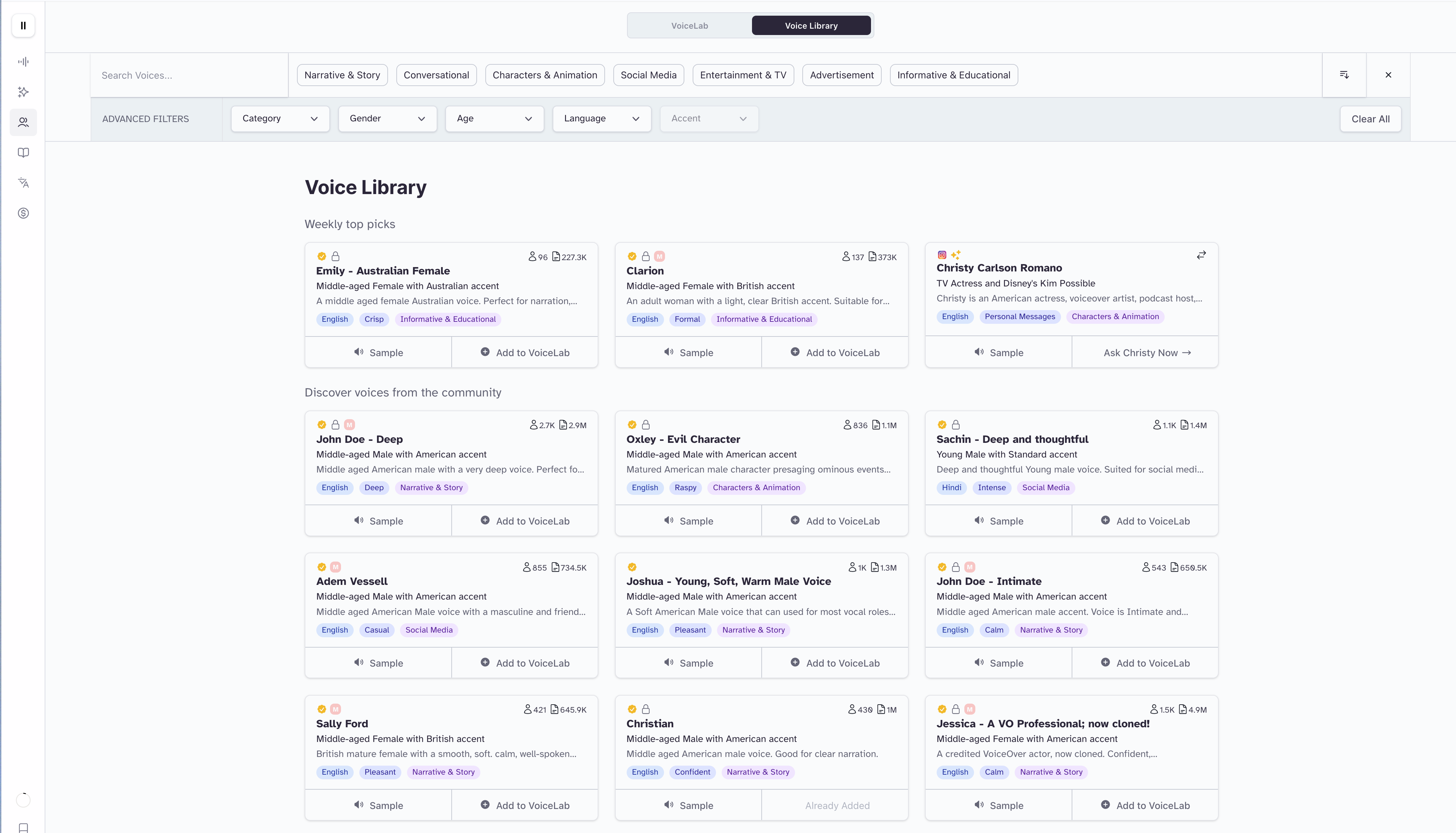1456x833 pixels.
Task: Click the sparkle tool sidebar icon
Action: coord(23,92)
